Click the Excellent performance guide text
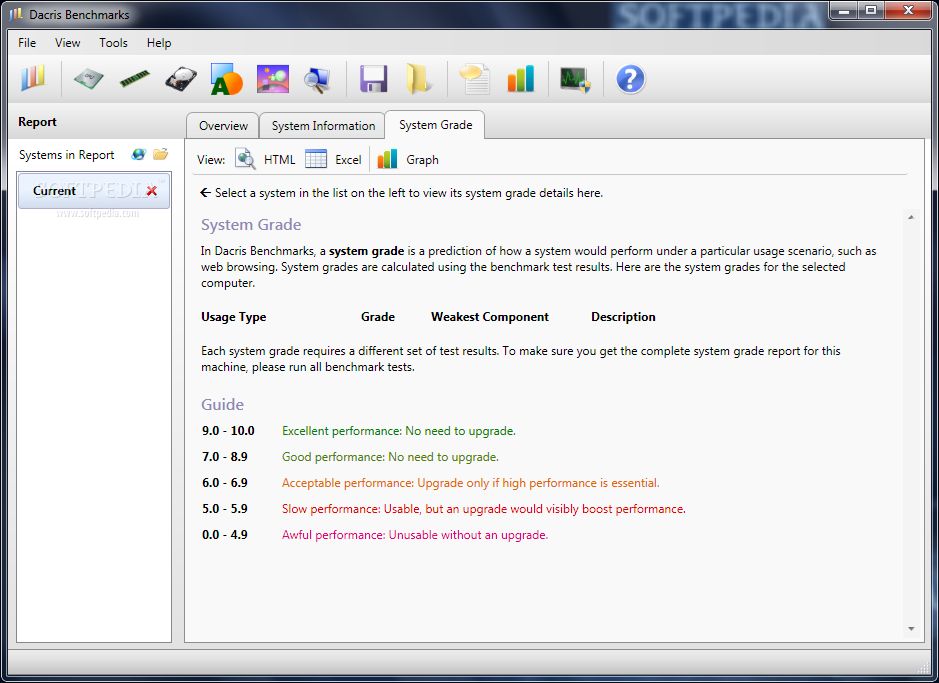 (x=399, y=431)
